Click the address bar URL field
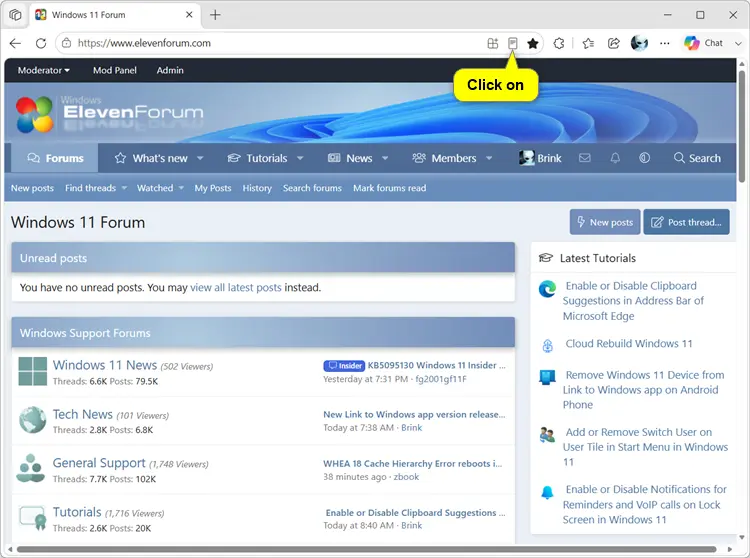750x558 pixels. tap(277, 43)
